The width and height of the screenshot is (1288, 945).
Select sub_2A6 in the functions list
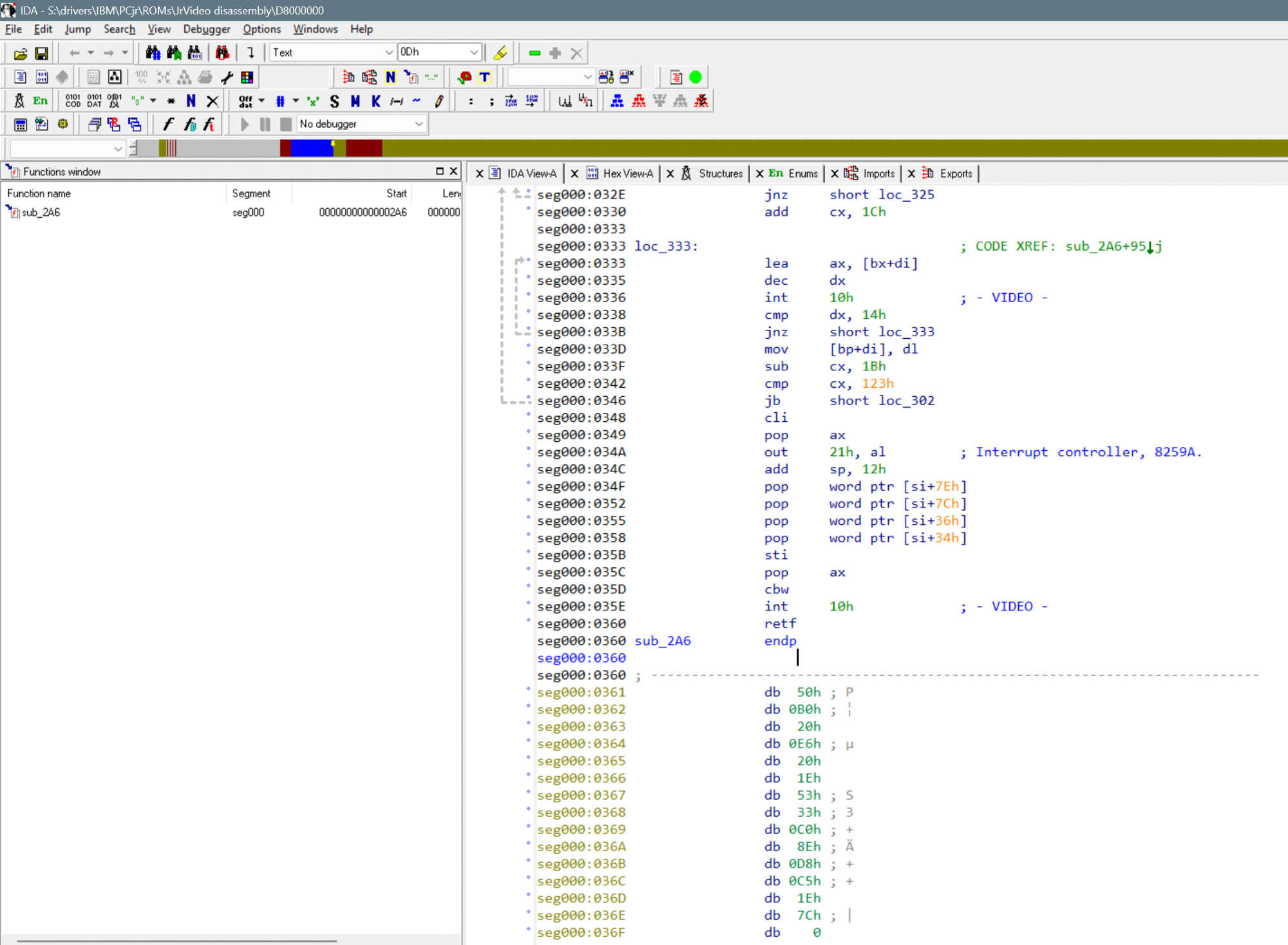click(x=41, y=213)
